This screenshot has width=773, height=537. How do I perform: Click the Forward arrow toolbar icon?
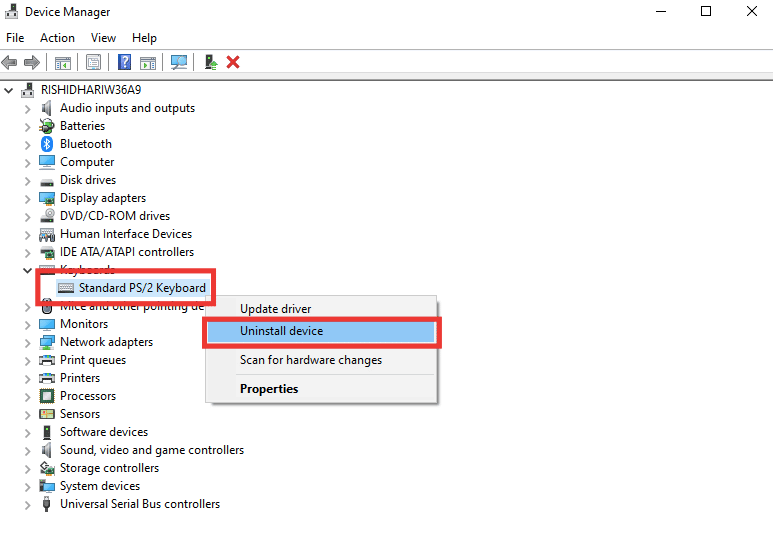point(32,63)
